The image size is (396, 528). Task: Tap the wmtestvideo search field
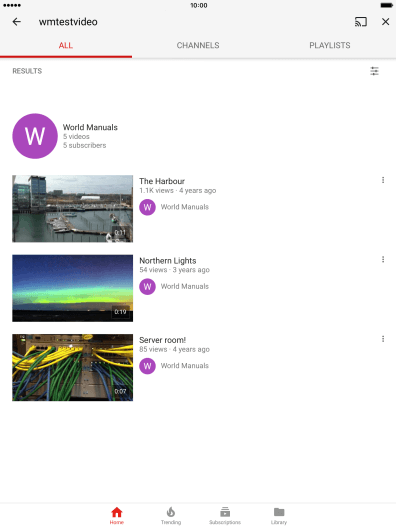[68, 22]
